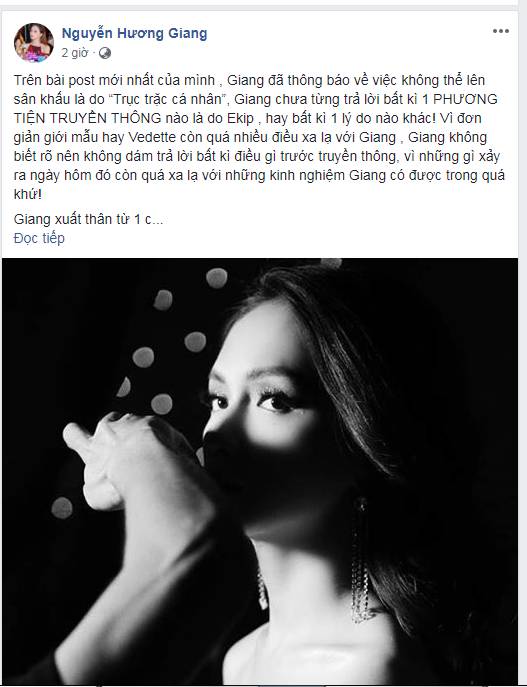
Task: Click the "TRUYỀN THÔNG" capitalized words
Action: coord(105,119)
